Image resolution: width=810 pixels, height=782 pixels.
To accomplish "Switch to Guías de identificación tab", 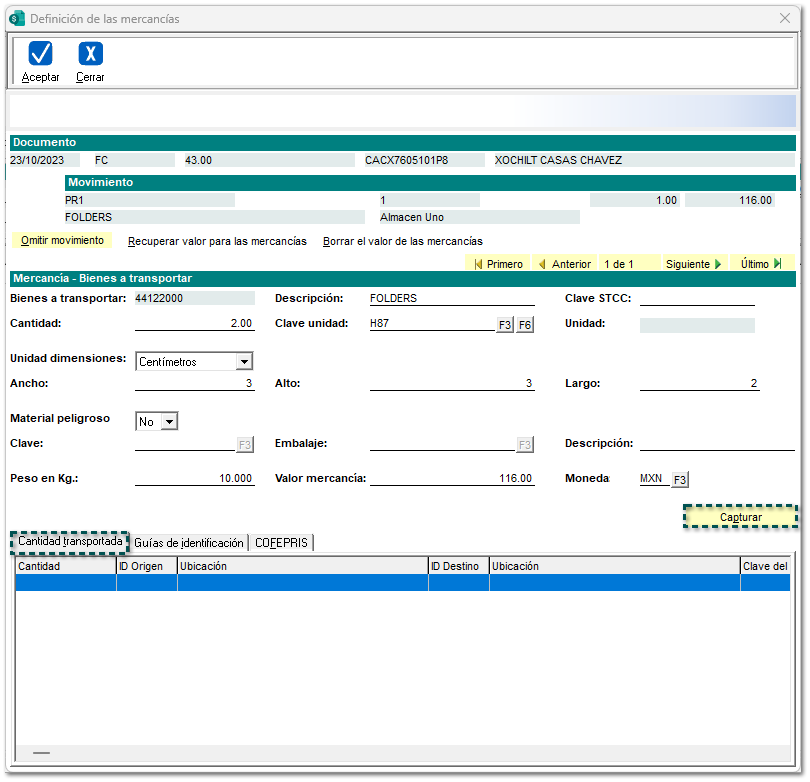I will 189,543.
